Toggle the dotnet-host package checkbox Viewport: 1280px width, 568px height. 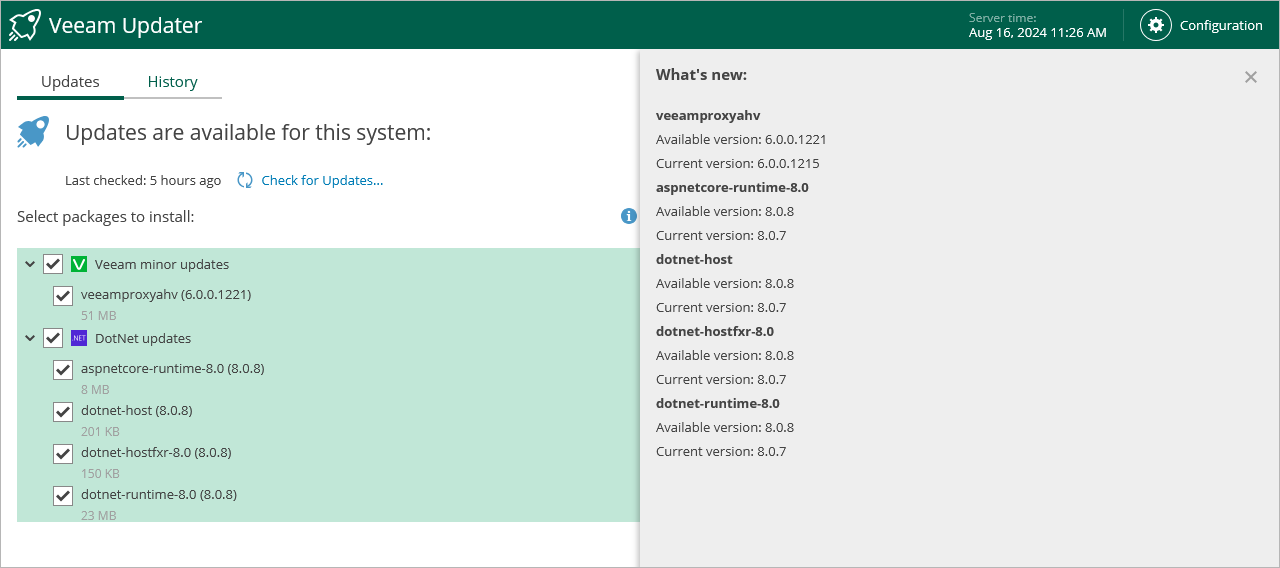click(x=63, y=411)
